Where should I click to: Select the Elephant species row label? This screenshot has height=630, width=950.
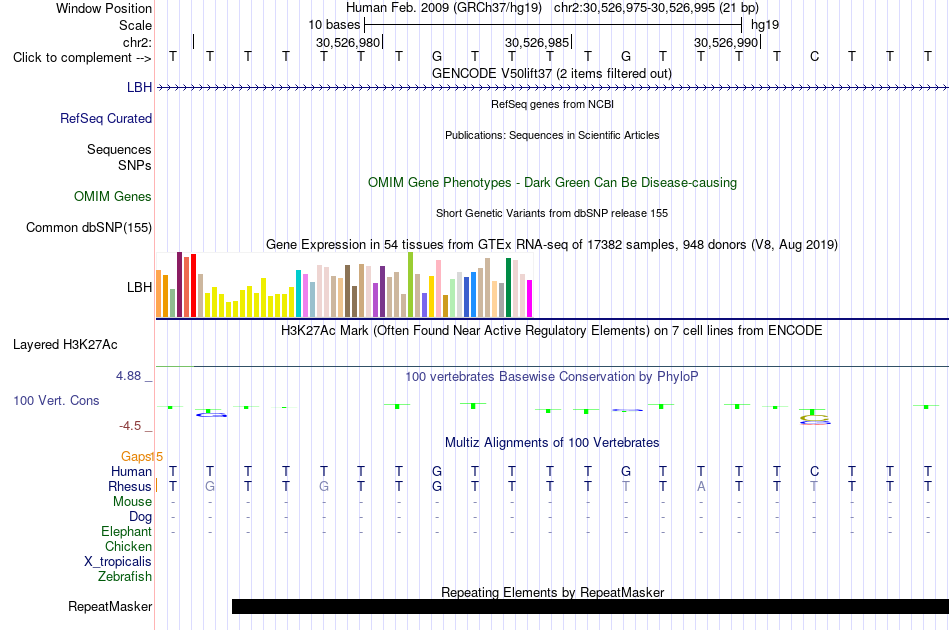pyautogui.click(x=127, y=531)
